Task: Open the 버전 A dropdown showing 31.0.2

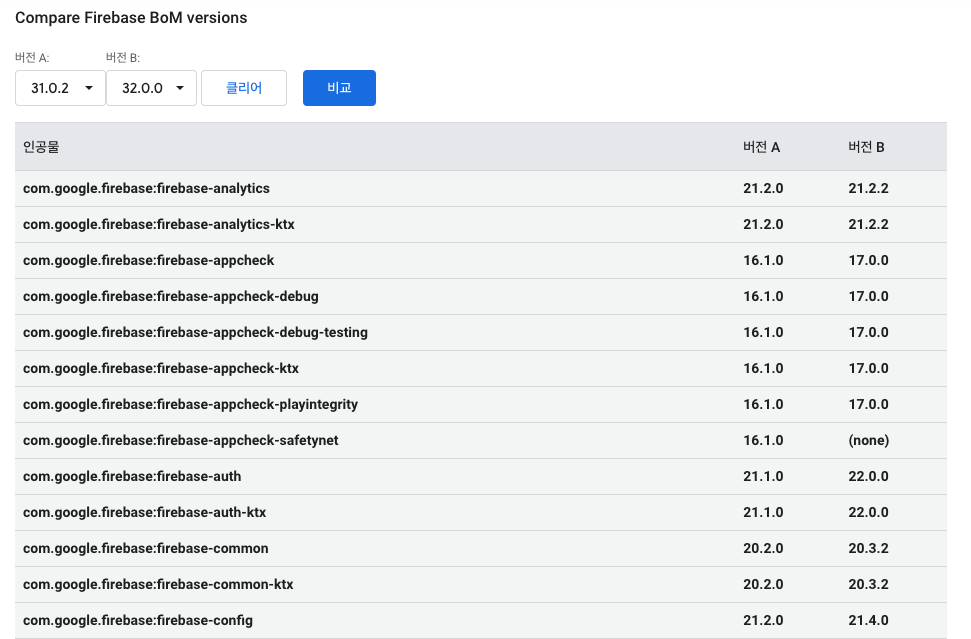Action: [60, 88]
